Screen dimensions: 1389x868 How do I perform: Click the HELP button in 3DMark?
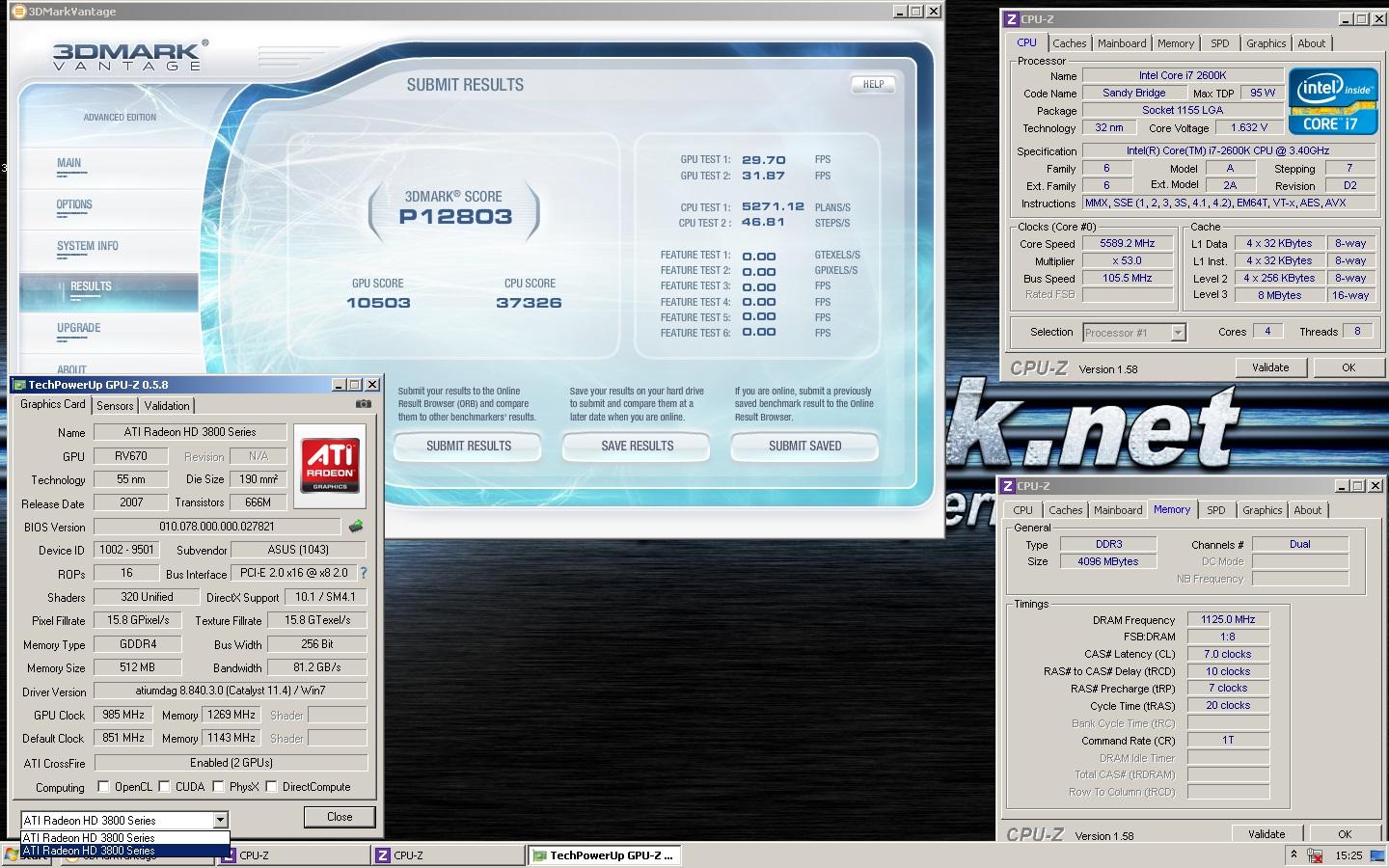point(874,85)
